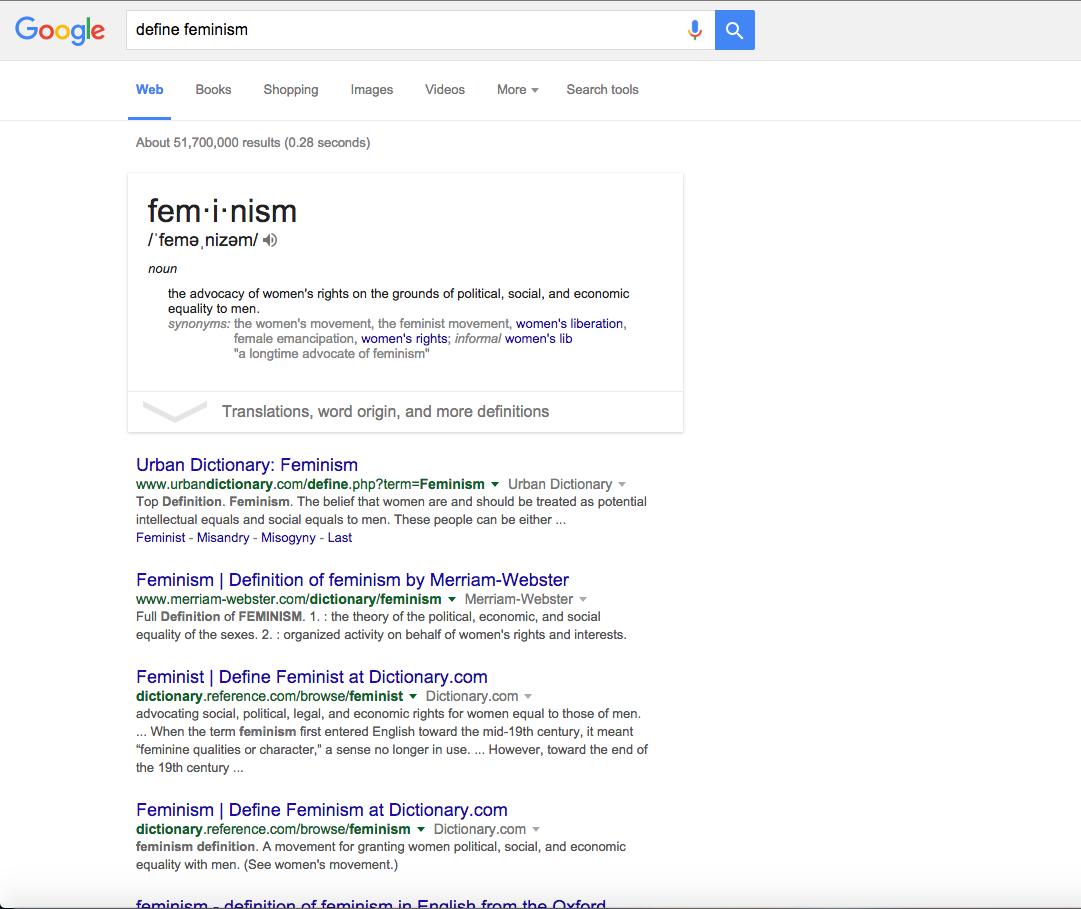This screenshot has width=1081, height=909.
Task: Open the Merriam-Webster feminism definition result
Action: 352,580
